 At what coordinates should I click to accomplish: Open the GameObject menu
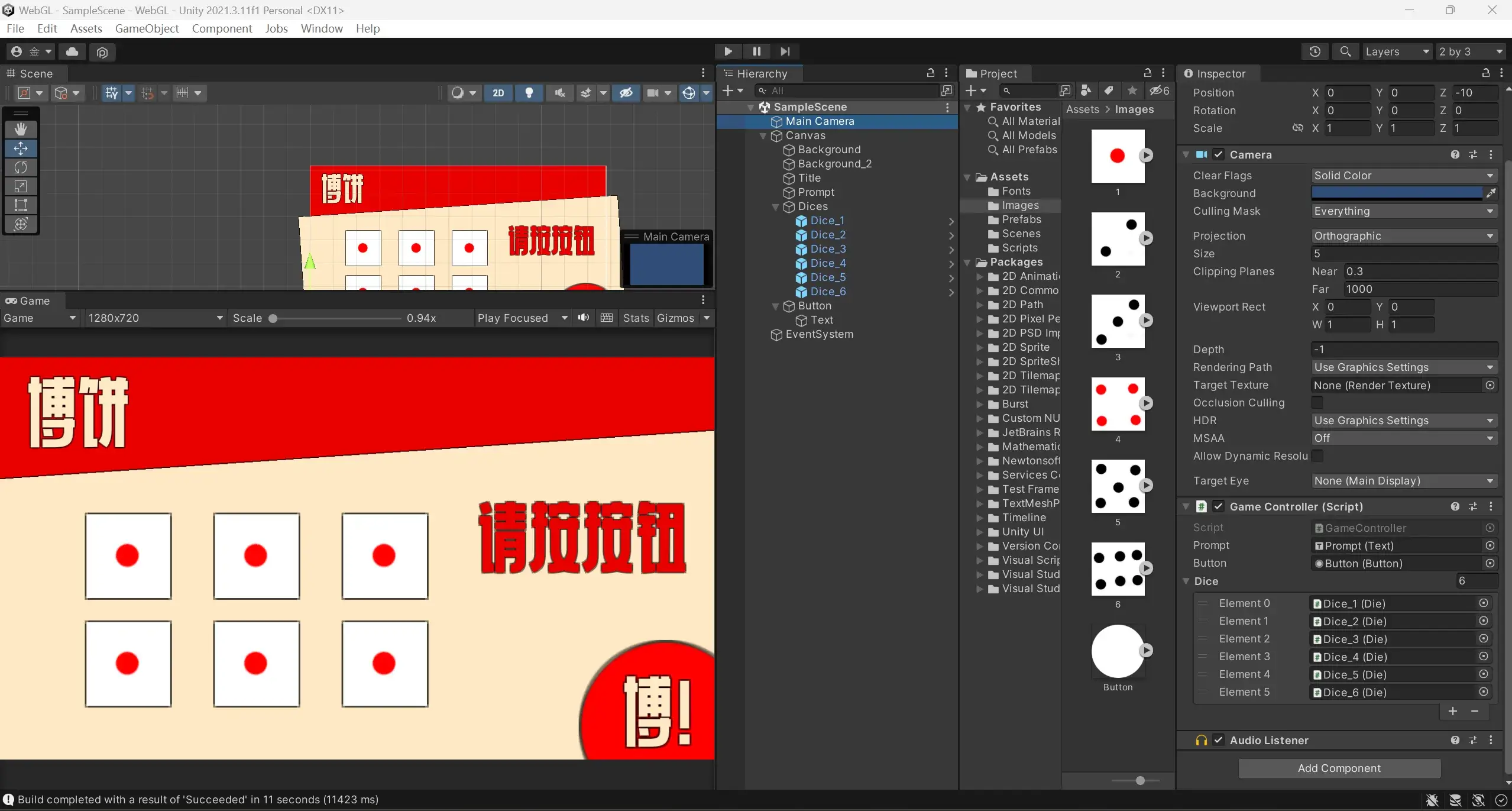(x=147, y=28)
